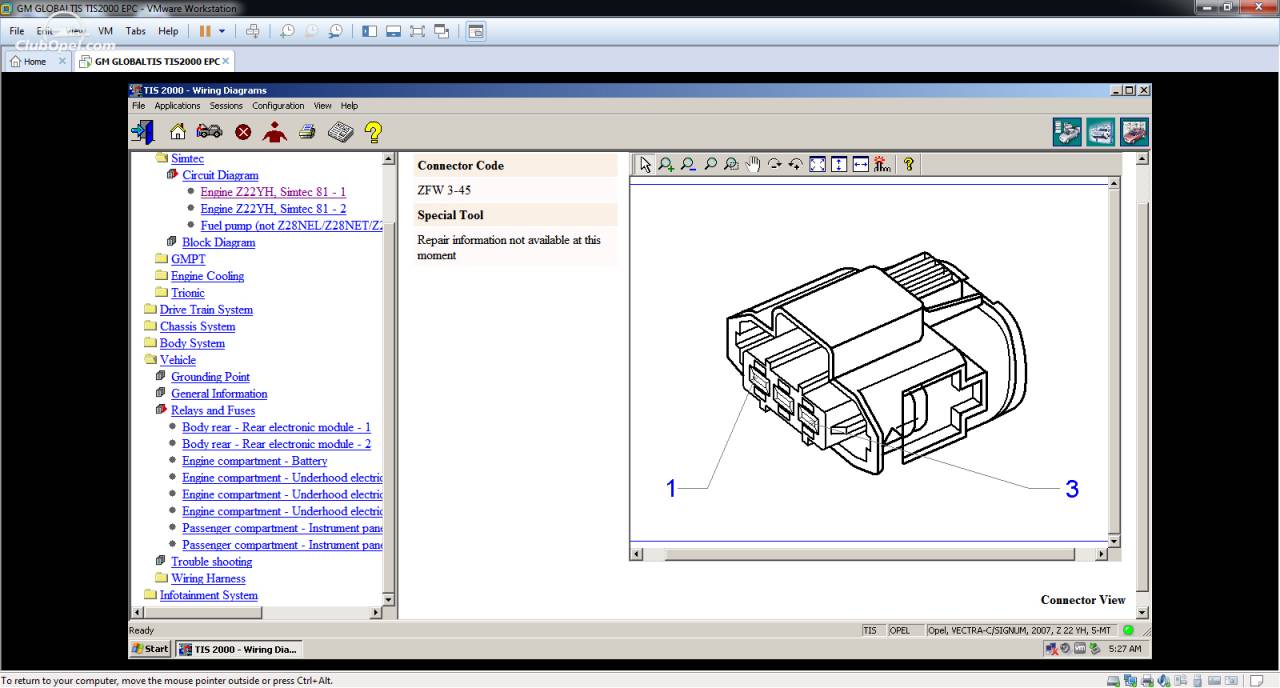Expand the Block Diagram node
Image resolution: width=1280 pixels, height=688 pixels.
point(173,242)
